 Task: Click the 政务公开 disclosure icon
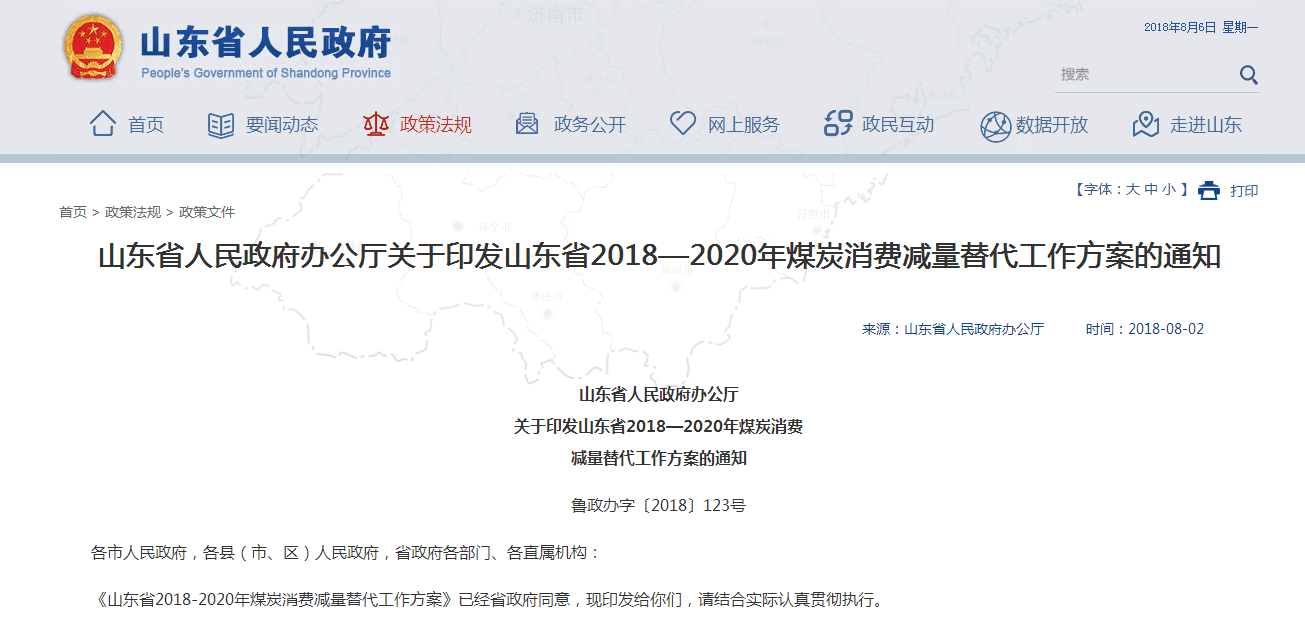pos(526,122)
